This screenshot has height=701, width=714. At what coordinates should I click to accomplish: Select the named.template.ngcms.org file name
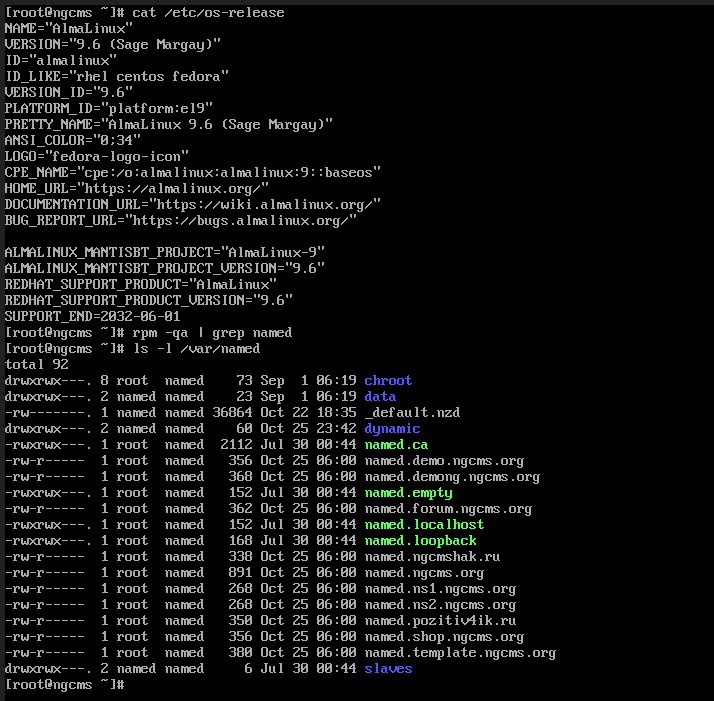[x=460, y=652]
